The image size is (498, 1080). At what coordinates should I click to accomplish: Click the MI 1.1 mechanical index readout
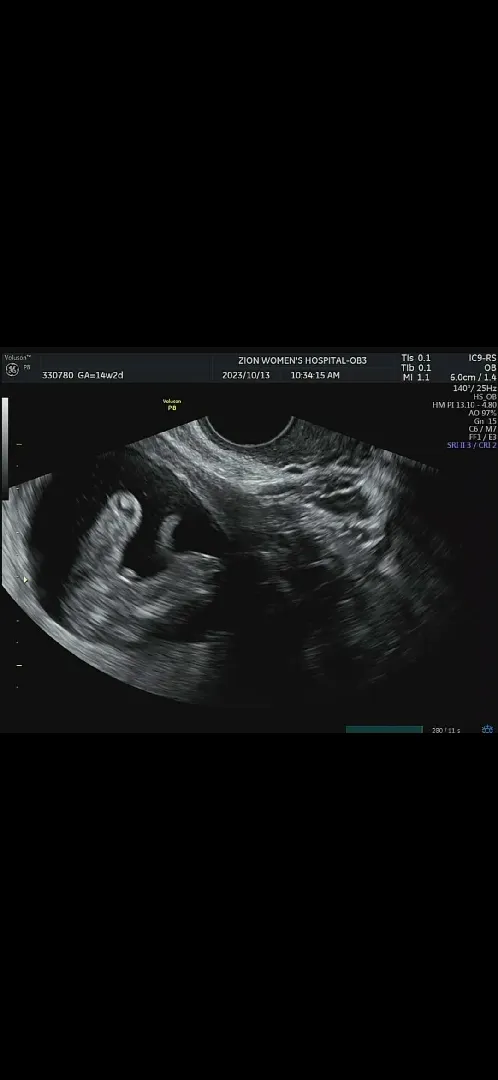(x=415, y=377)
